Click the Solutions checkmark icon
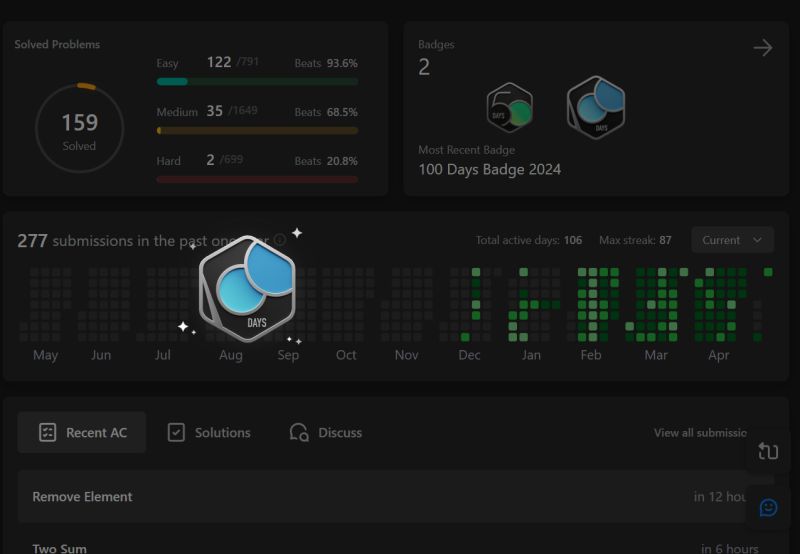The image size is (800, 554). click(176, 433)
